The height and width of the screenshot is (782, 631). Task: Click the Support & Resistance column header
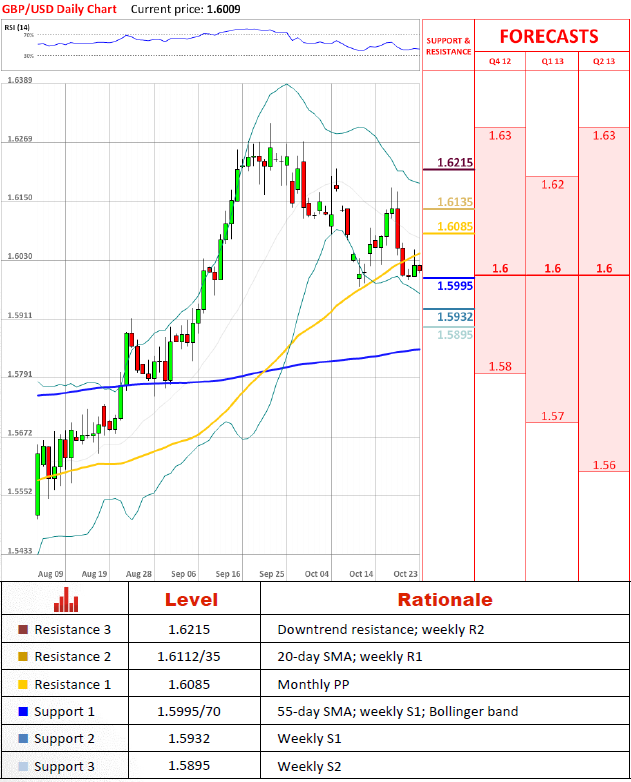pos(448,46)
